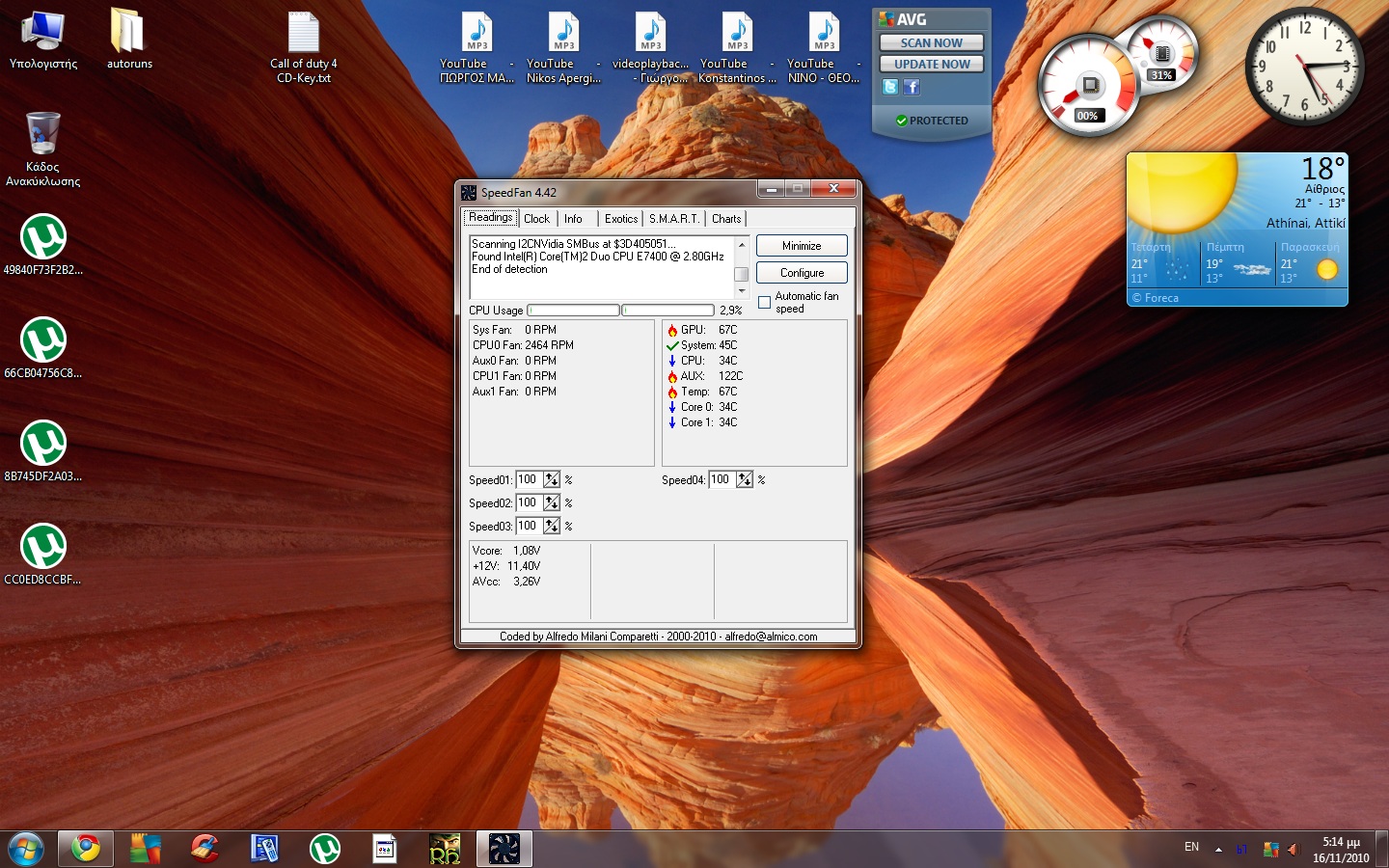1389x868 pixels.
Task: Open Google Chrome from the taskbar
Action: [x=86, y=849]
